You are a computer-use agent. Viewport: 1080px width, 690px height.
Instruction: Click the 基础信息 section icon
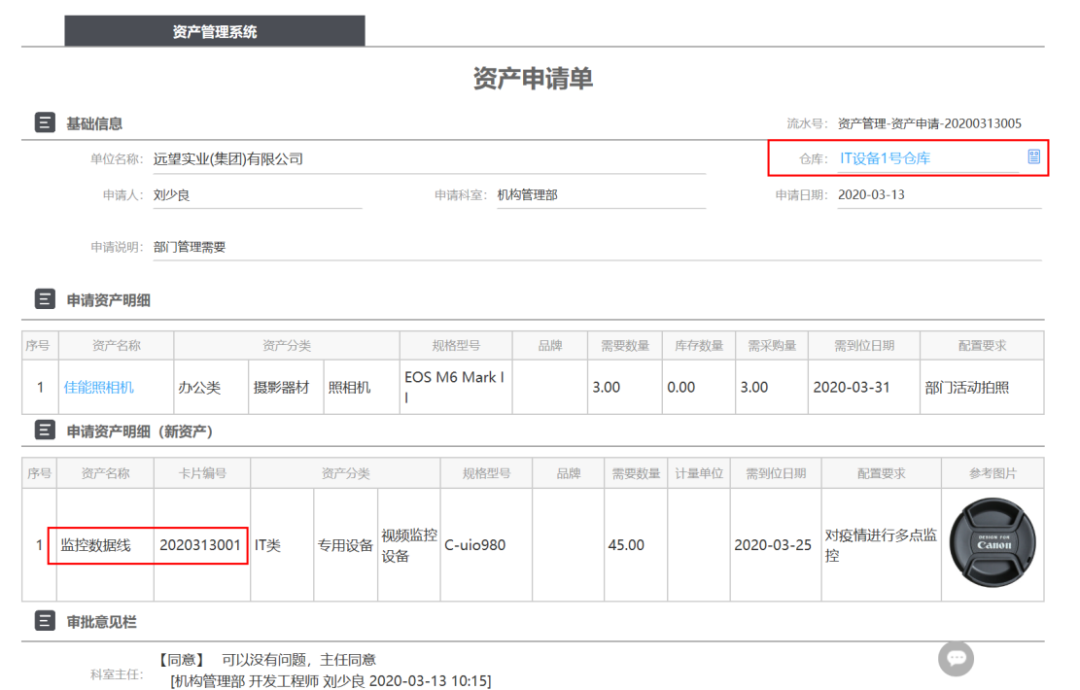(x=45, y=123)
